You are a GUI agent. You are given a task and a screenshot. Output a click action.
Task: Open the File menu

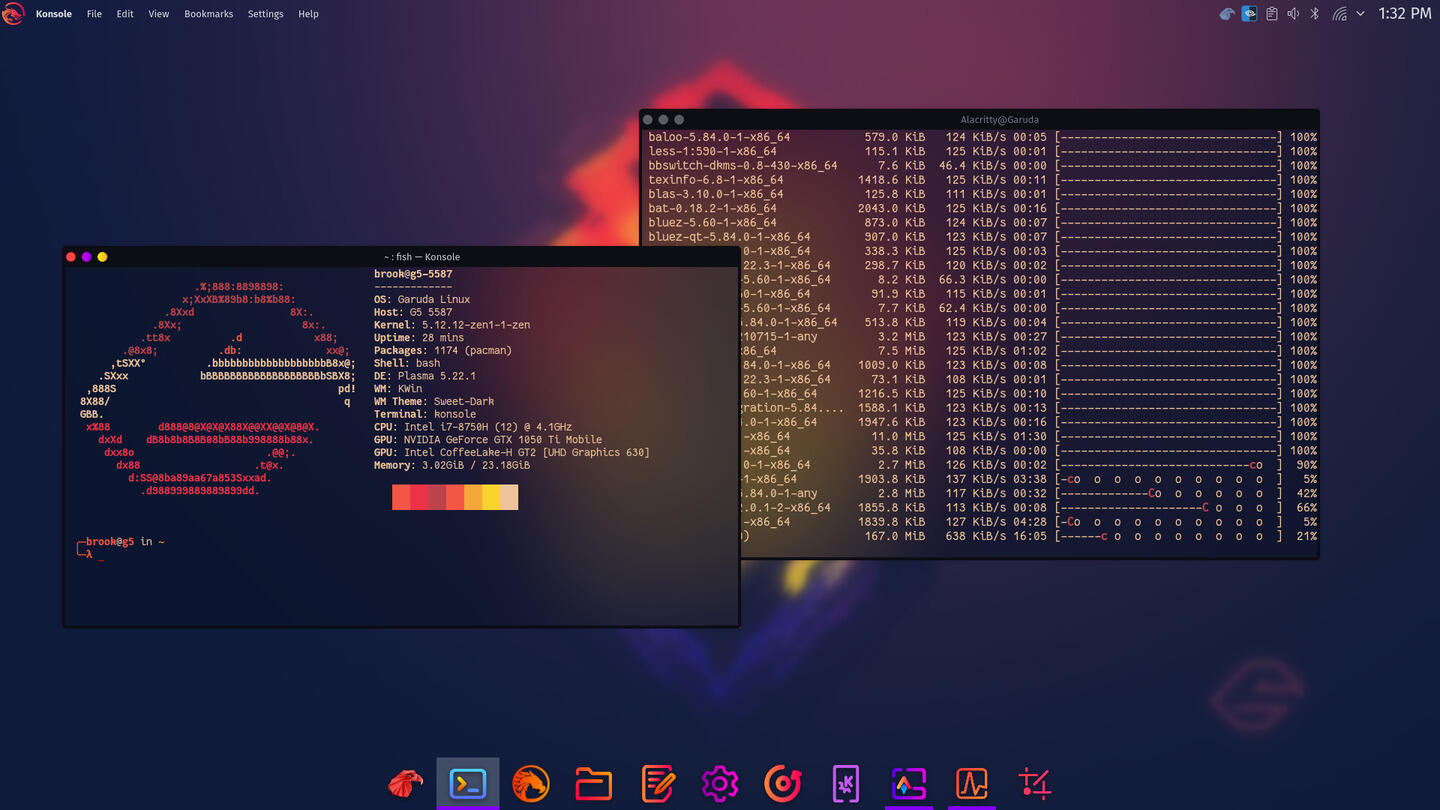click(94, 14)
